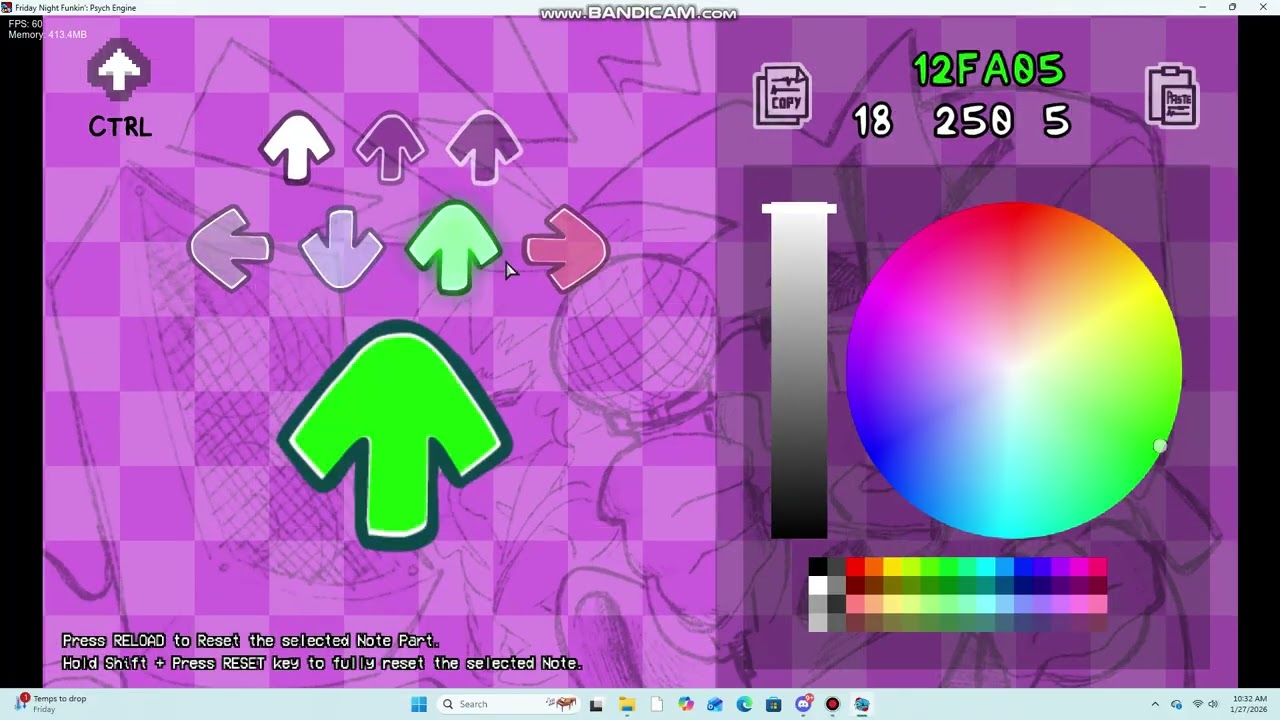Open Microsoft Edge from the taskbar
Viewport: 1280px width, 720px height.
click(744, 704)
